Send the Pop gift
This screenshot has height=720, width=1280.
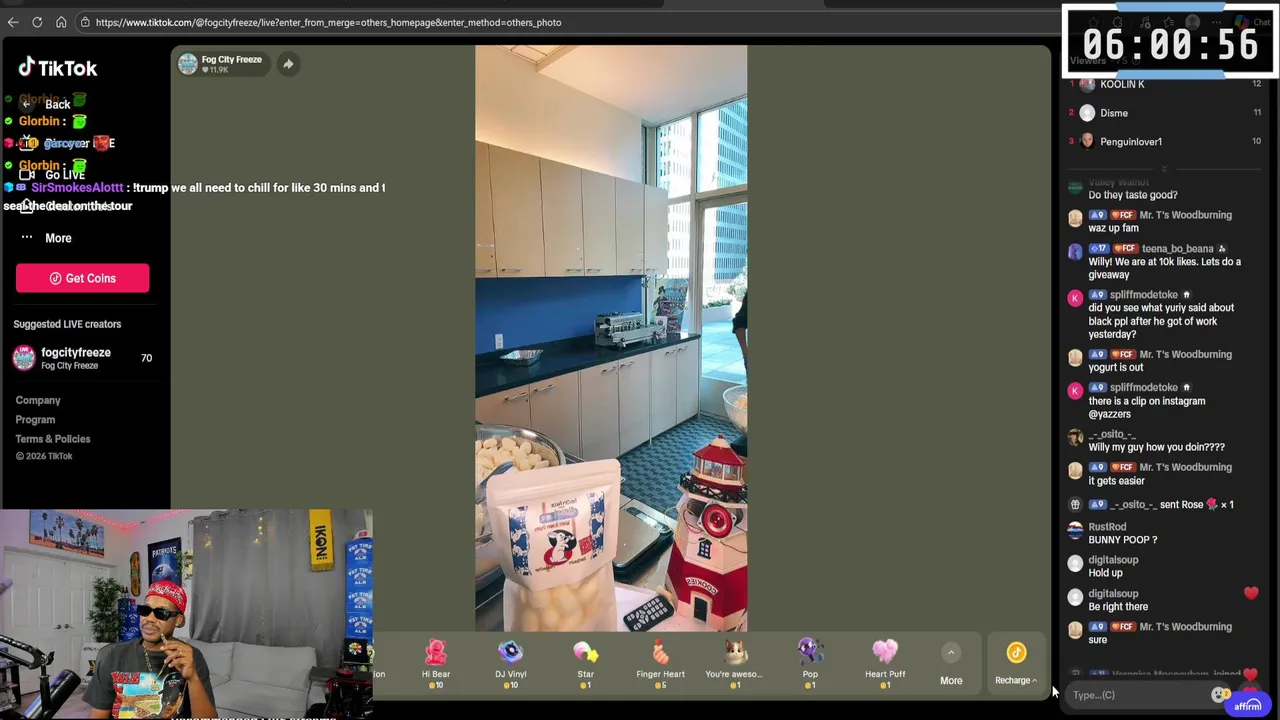coord(810,663)
